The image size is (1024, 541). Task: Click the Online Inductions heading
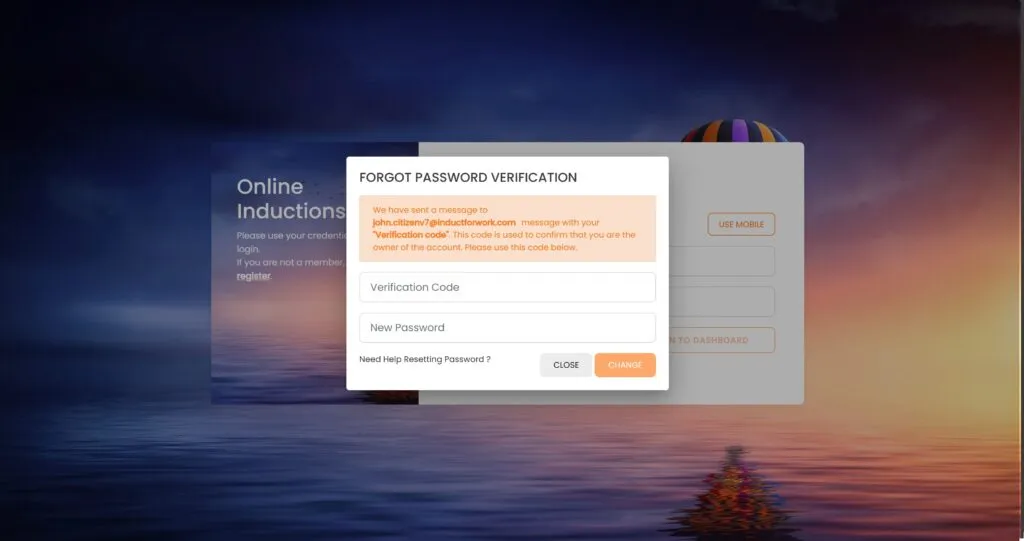tap(291, 199)
